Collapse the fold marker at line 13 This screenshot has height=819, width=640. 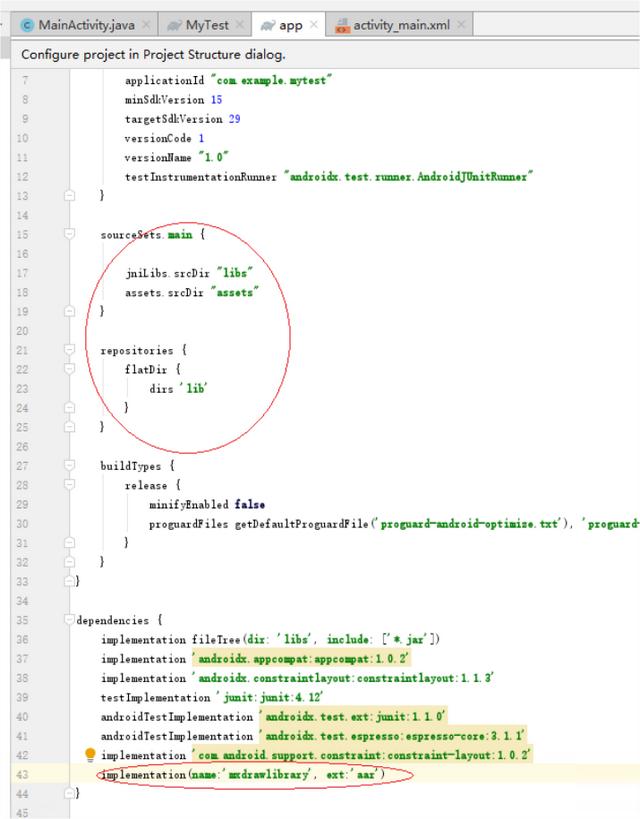point(69,195)
